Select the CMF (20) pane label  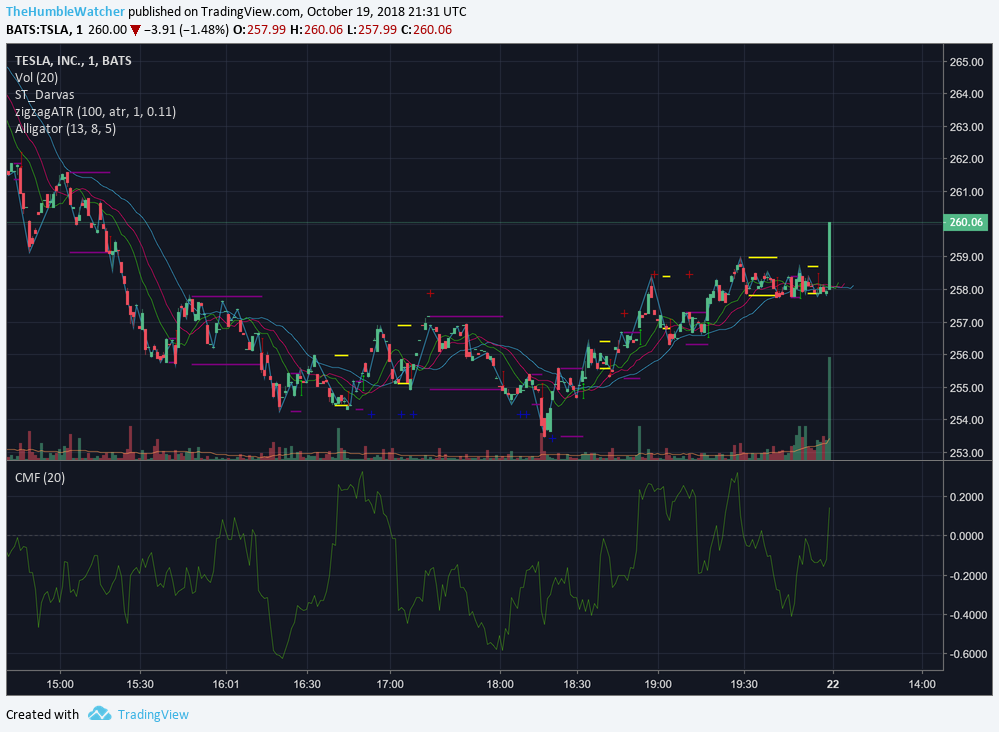click(x=40, y=477)
